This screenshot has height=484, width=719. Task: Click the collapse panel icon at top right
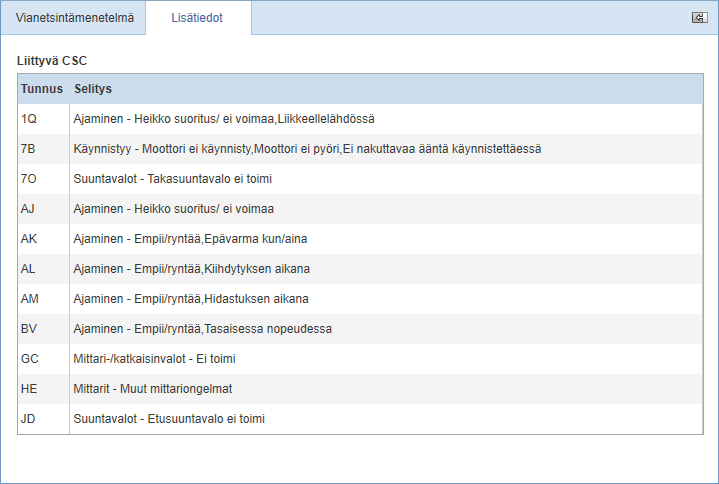(x=699, y=17)
